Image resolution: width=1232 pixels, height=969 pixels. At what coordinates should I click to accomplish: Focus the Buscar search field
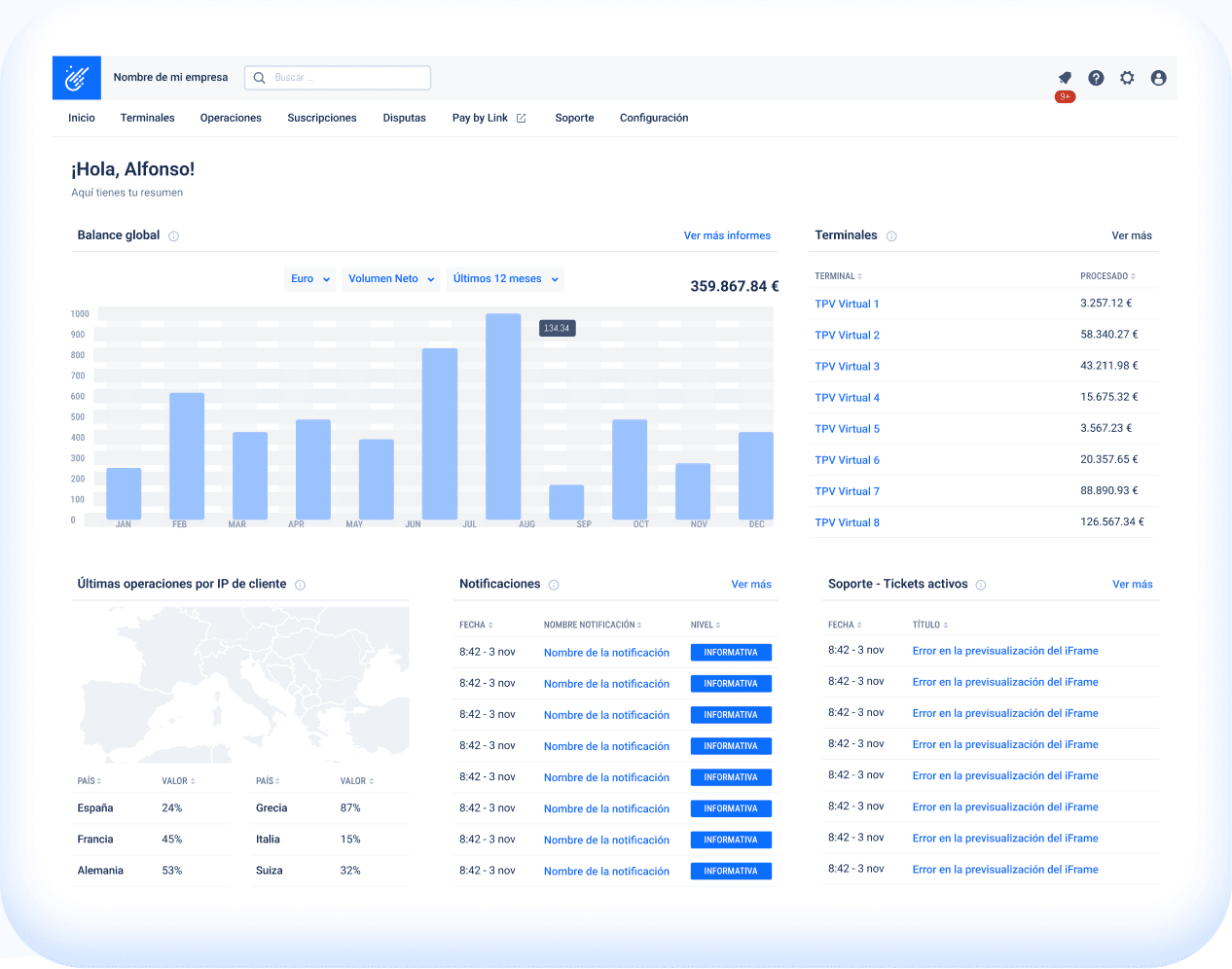click(338, 78)
